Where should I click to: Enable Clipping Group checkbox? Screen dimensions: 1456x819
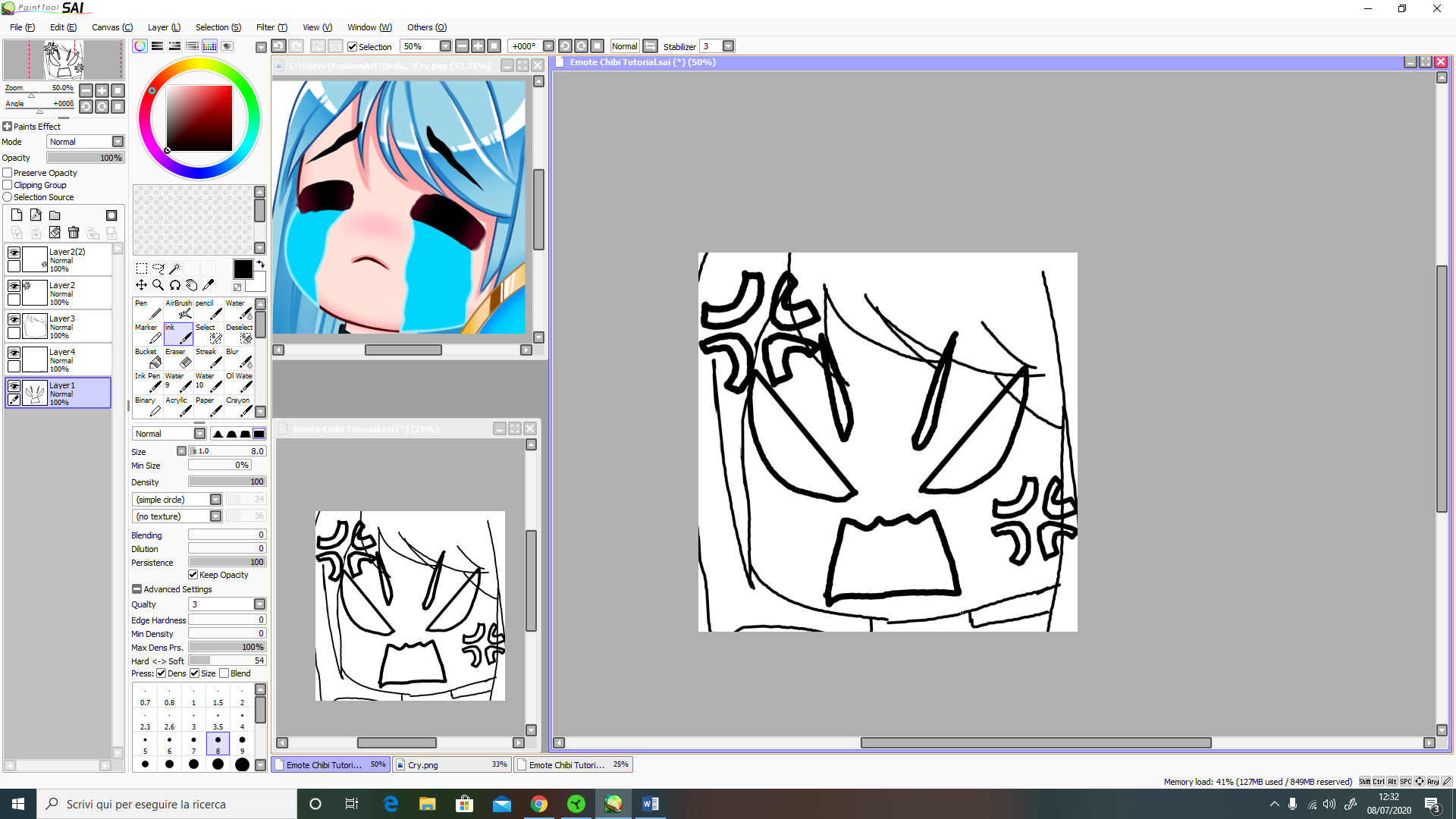click(8, 185)
